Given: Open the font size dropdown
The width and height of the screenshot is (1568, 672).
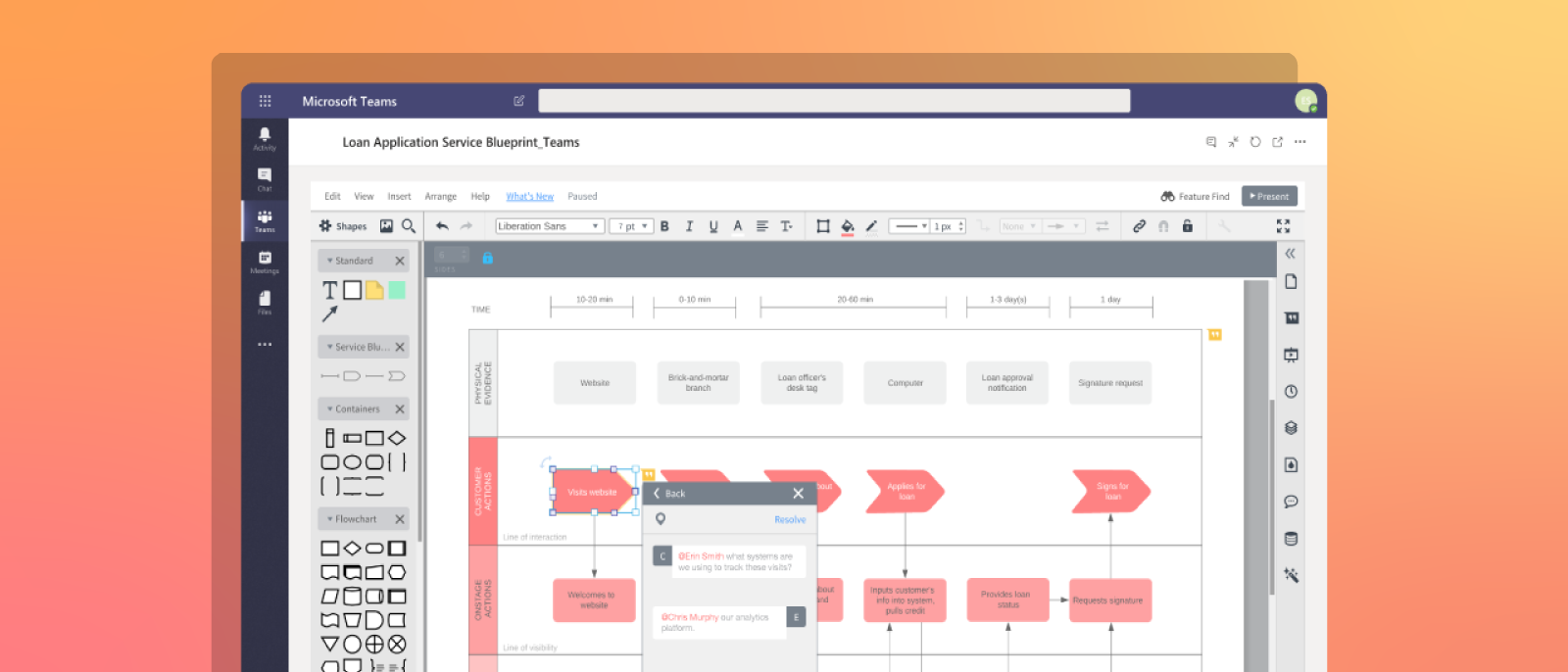Looking at the screenshot, I should tap(631, 226).
